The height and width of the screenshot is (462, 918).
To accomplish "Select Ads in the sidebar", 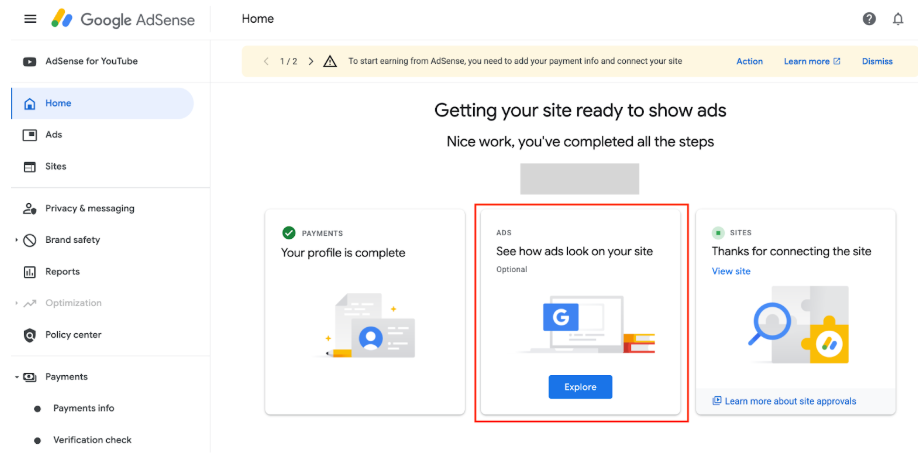I will pyautogui.click(x=54, y=135).
